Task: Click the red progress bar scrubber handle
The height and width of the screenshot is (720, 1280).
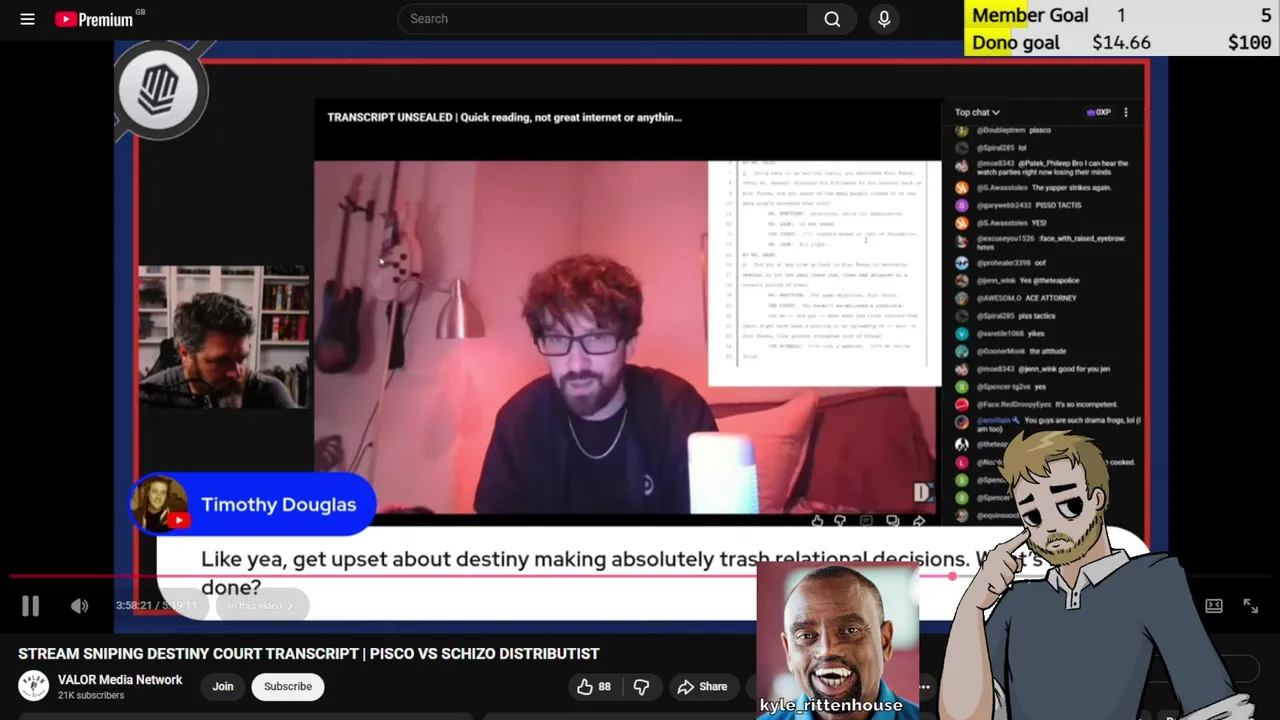Action: (x=952, y=576)
